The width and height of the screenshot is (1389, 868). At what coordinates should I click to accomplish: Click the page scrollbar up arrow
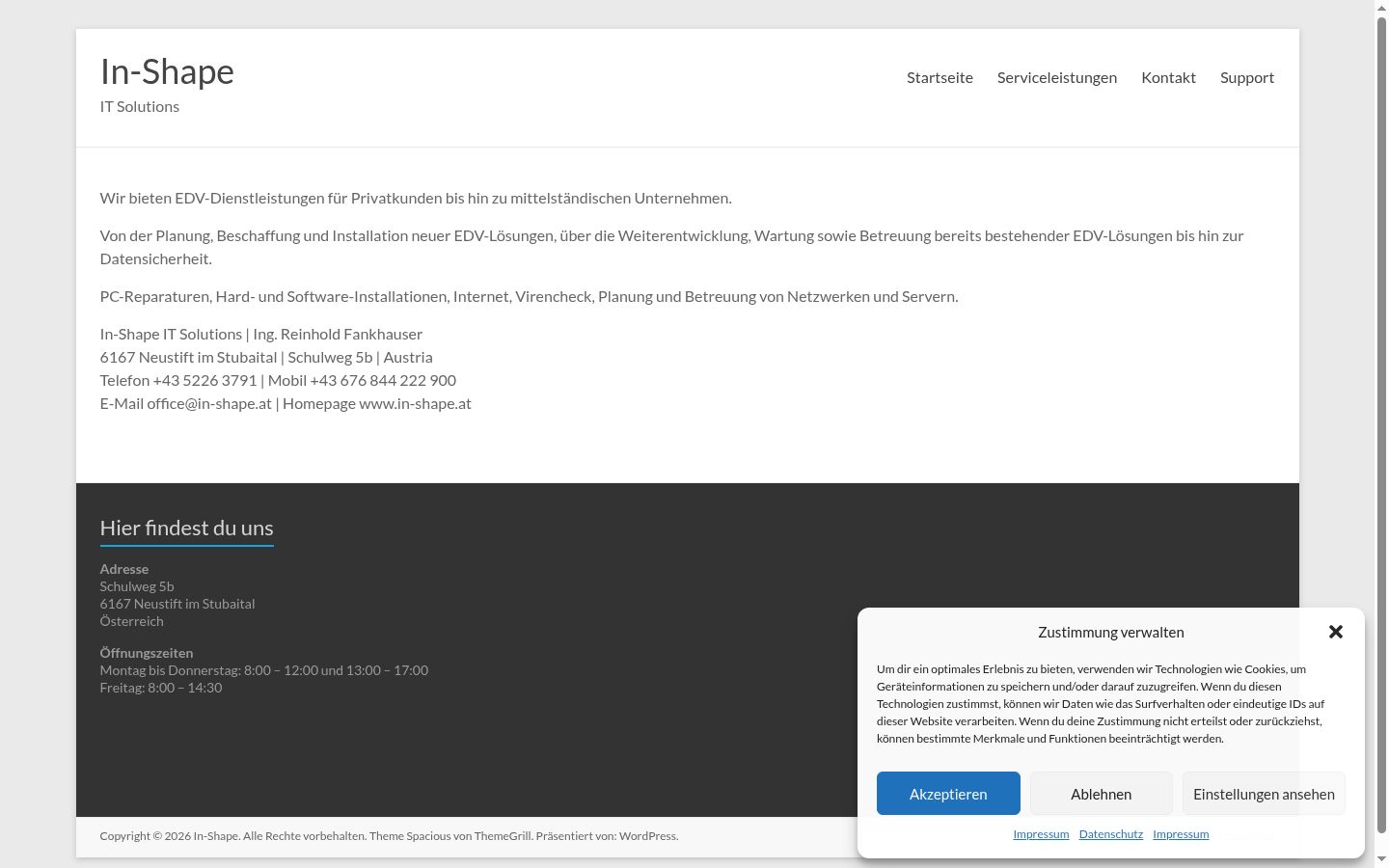pos(1381,8)
